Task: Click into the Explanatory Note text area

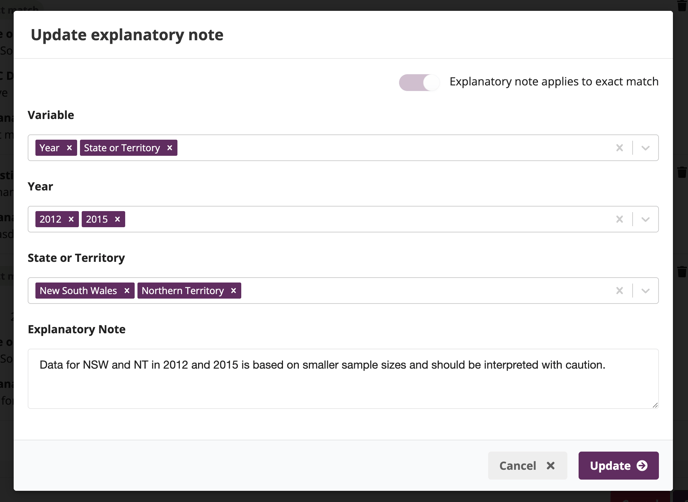Action: coord(343,379)
